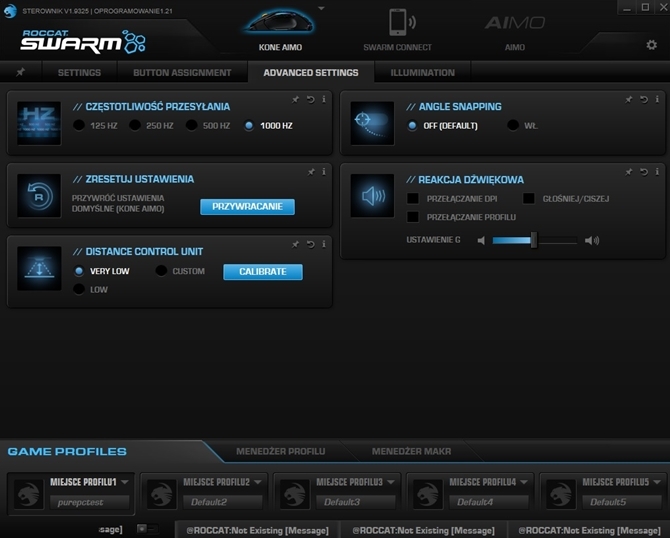Viewport: 670px width, 538px height.
Task: Set polling rate to 250 Hz
Action: coord(135,126)
